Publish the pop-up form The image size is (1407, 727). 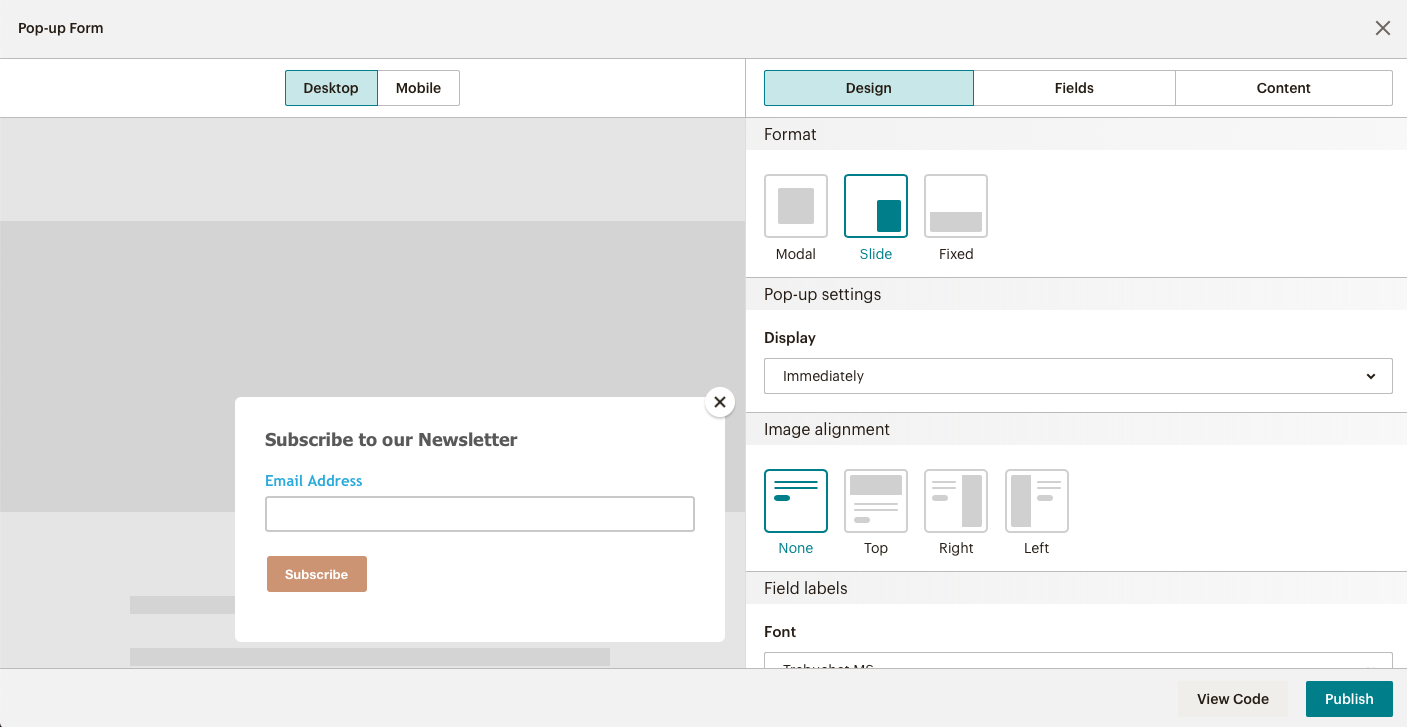1348,699
